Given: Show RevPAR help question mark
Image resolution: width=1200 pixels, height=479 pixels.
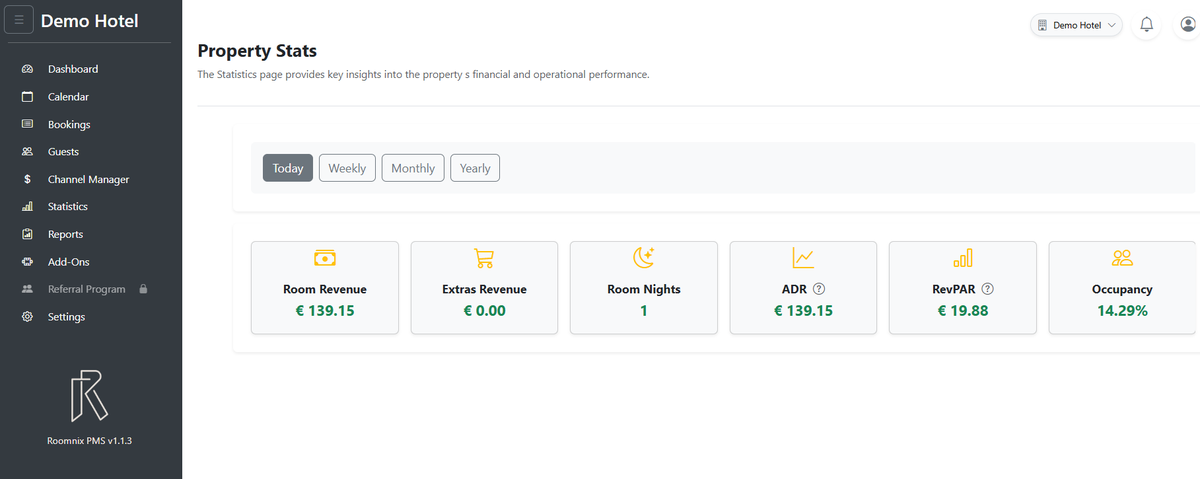Looking at the screenshot, I should tap(988, 289).
